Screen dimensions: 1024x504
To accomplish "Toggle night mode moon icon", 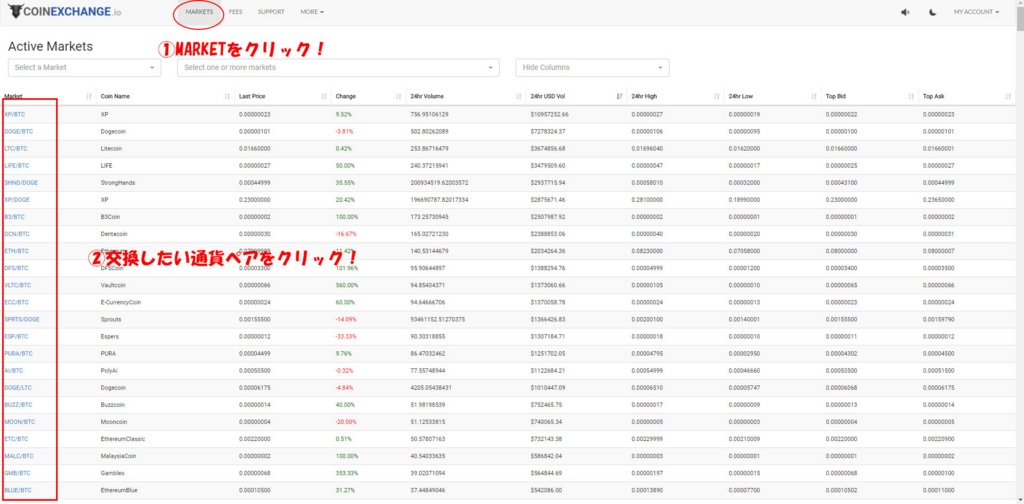I will coord(933,12).
